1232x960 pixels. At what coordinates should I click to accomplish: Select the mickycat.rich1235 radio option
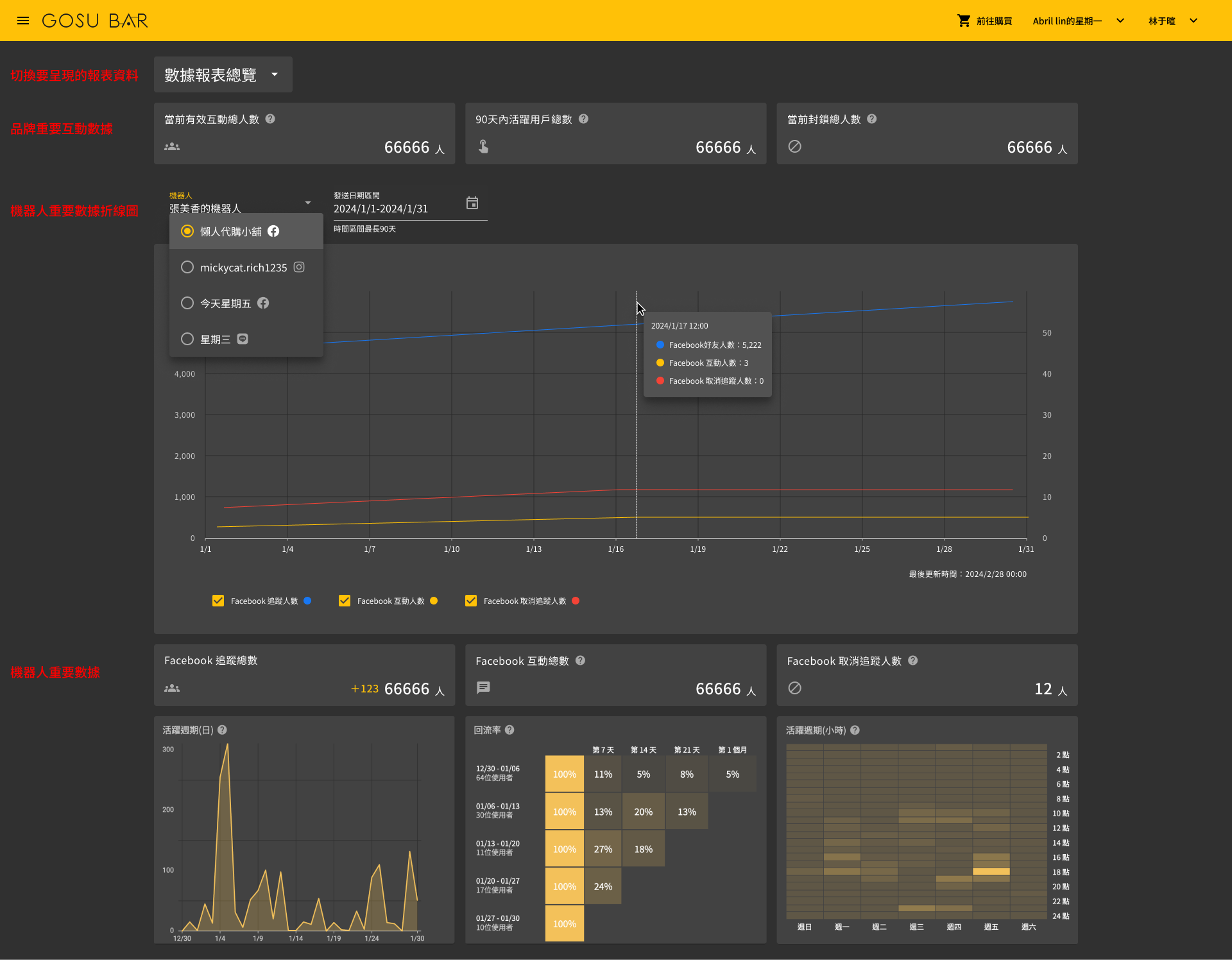coord(187,267)
